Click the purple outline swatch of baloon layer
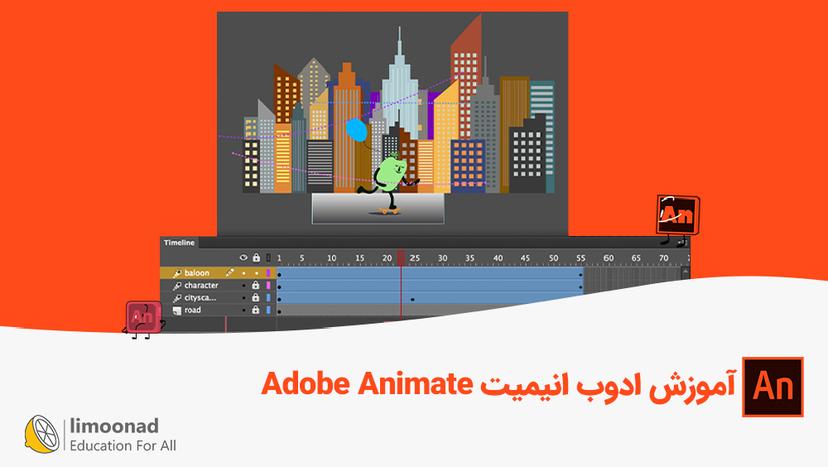 (x=268, y=273)
